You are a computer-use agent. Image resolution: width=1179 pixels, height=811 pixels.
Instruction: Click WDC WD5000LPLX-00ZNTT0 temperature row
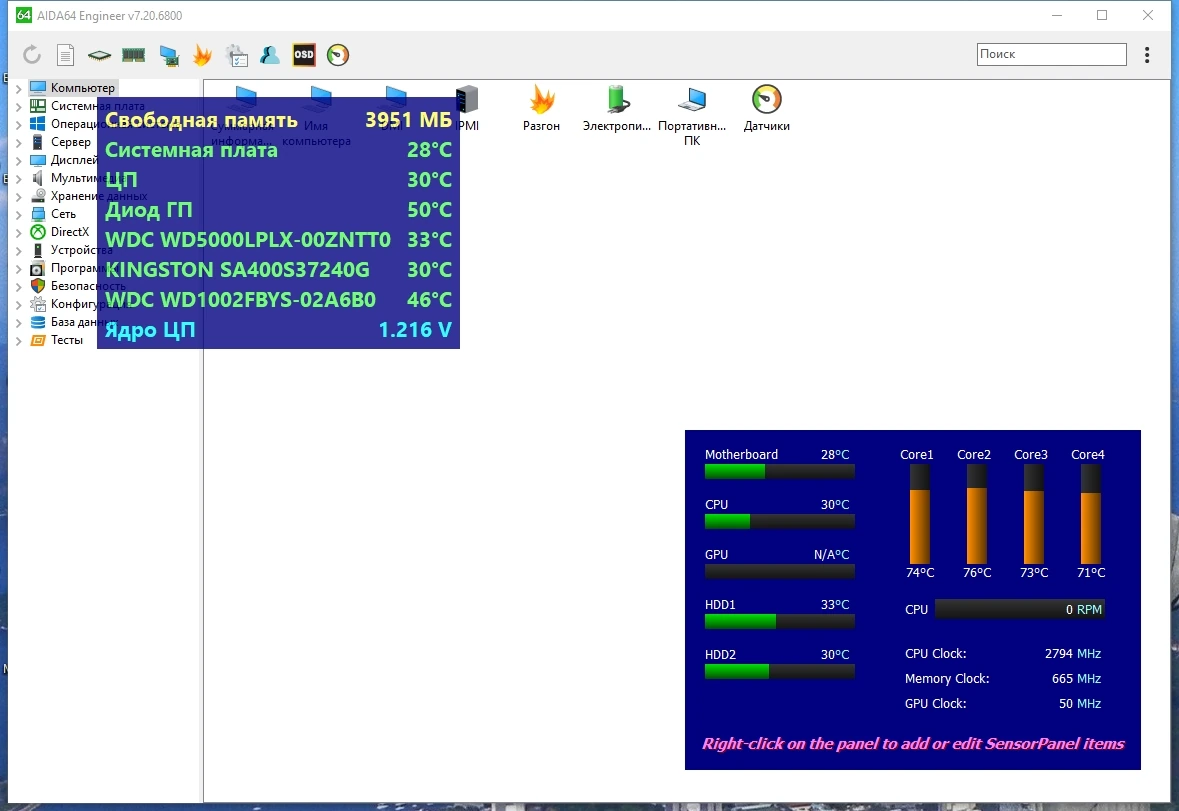click(278, 240)
